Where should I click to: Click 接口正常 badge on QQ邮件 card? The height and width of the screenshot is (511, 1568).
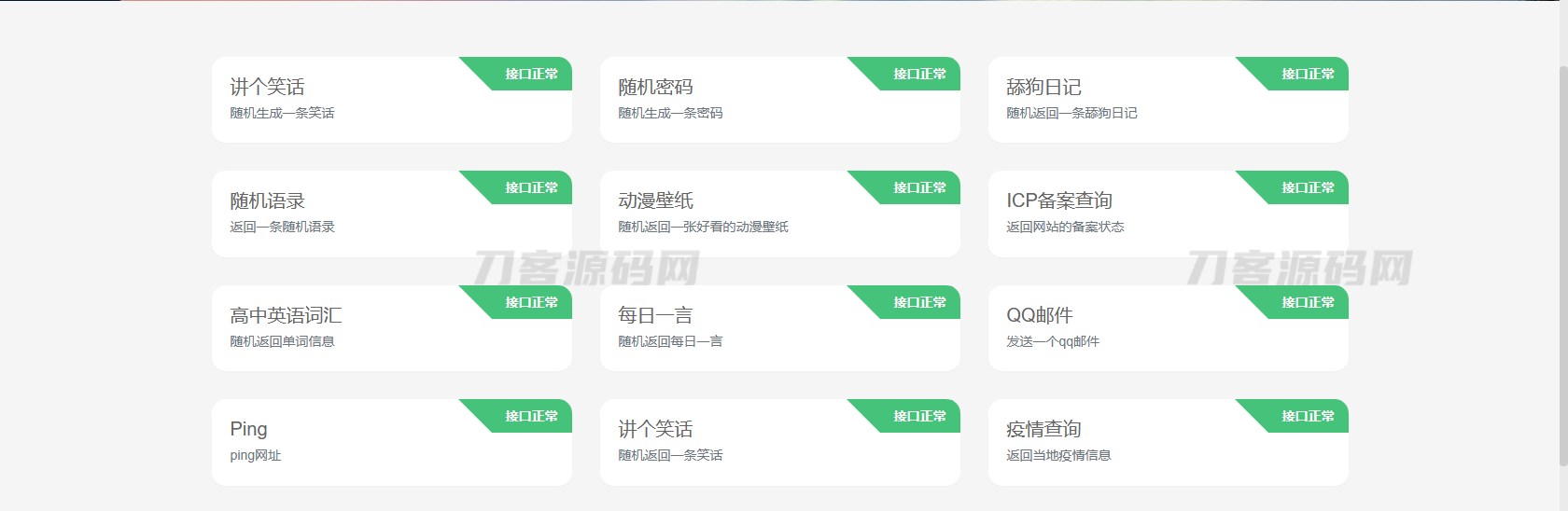pos(1308,302)
